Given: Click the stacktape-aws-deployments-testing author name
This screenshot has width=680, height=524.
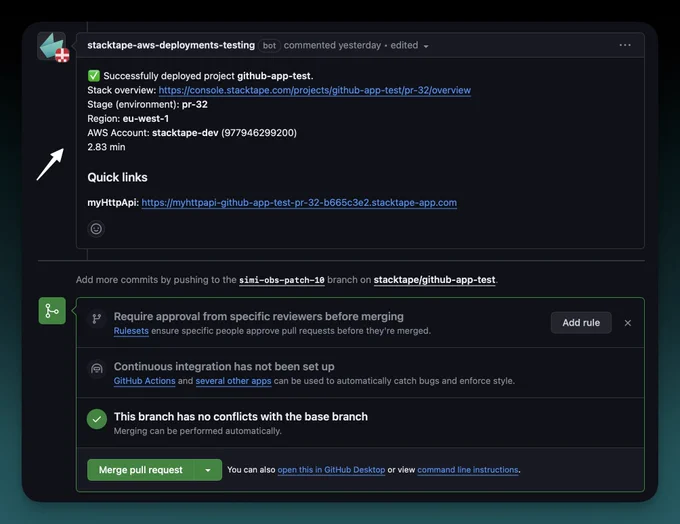Looking at the screenshot, I should [171, 45].
